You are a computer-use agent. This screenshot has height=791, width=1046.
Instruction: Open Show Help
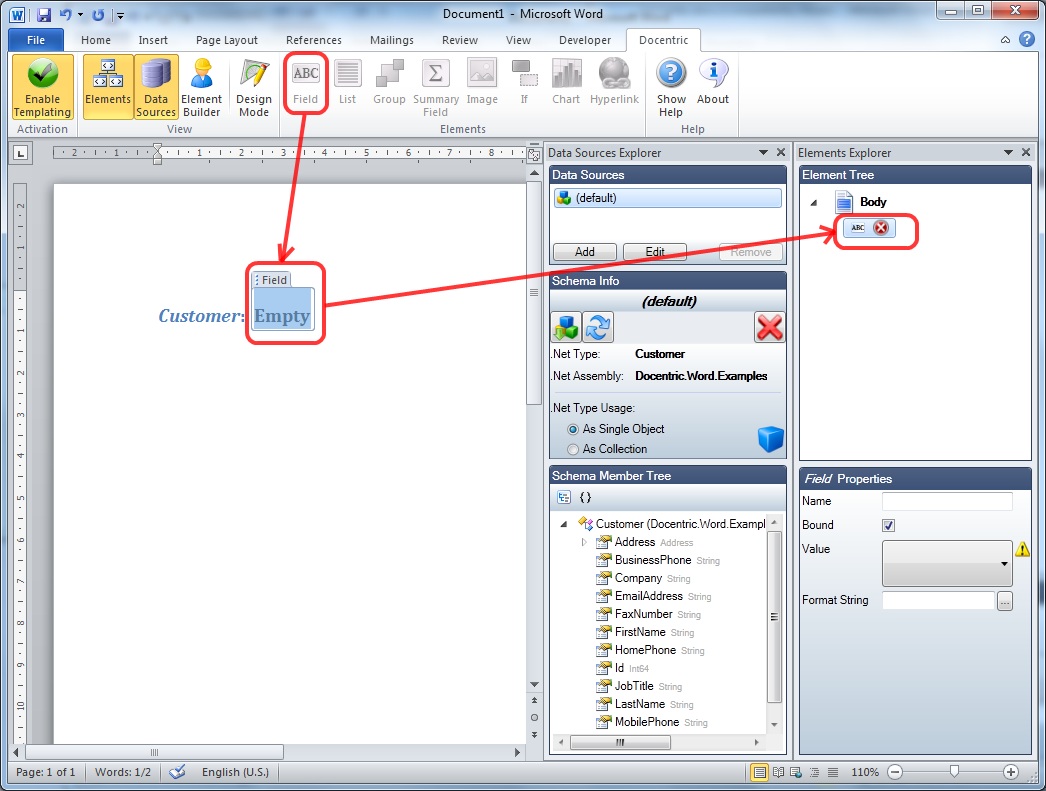671,87
